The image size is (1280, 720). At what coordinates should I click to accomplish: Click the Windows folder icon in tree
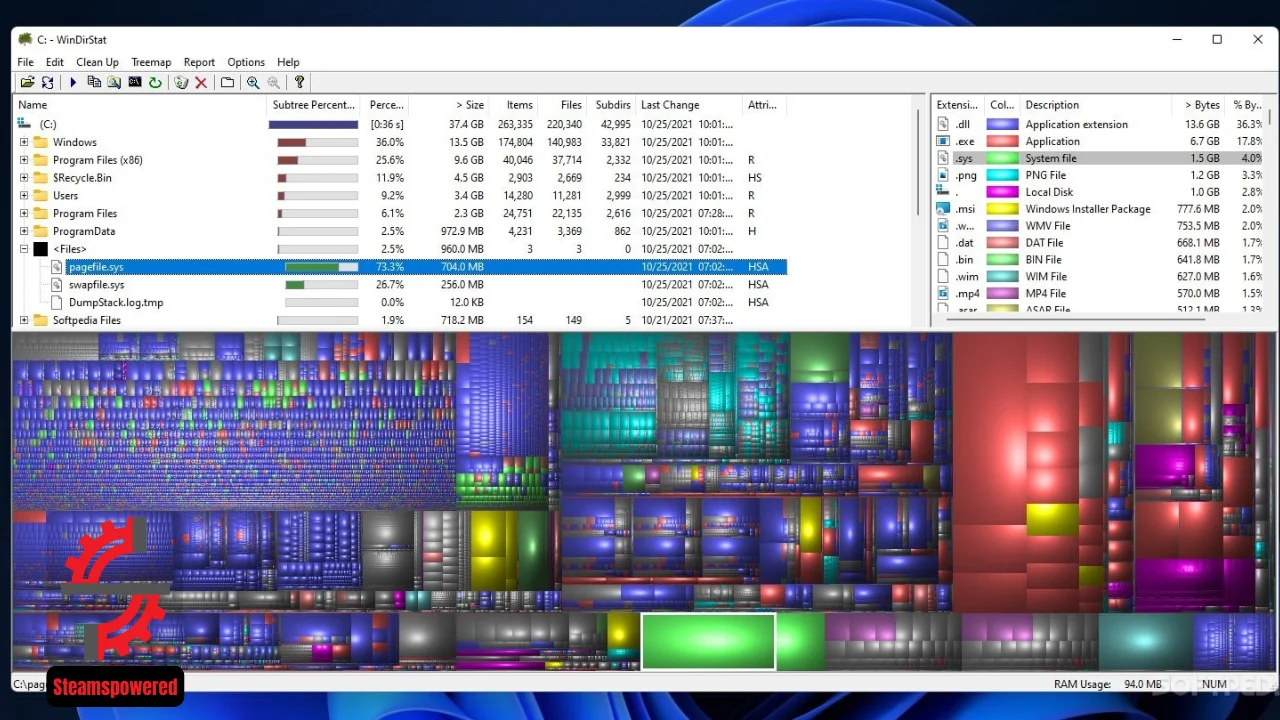coord(40,142)
